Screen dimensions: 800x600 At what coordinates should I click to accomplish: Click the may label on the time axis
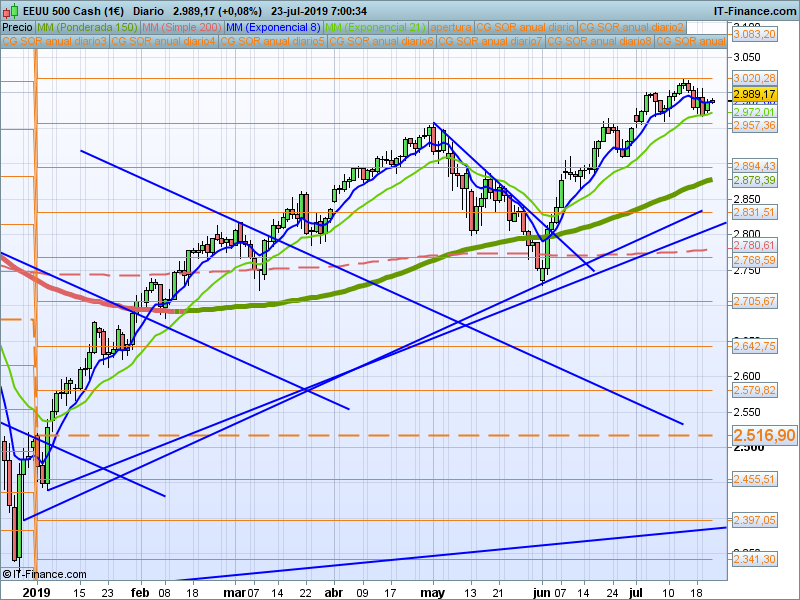(x=432, y=592)
